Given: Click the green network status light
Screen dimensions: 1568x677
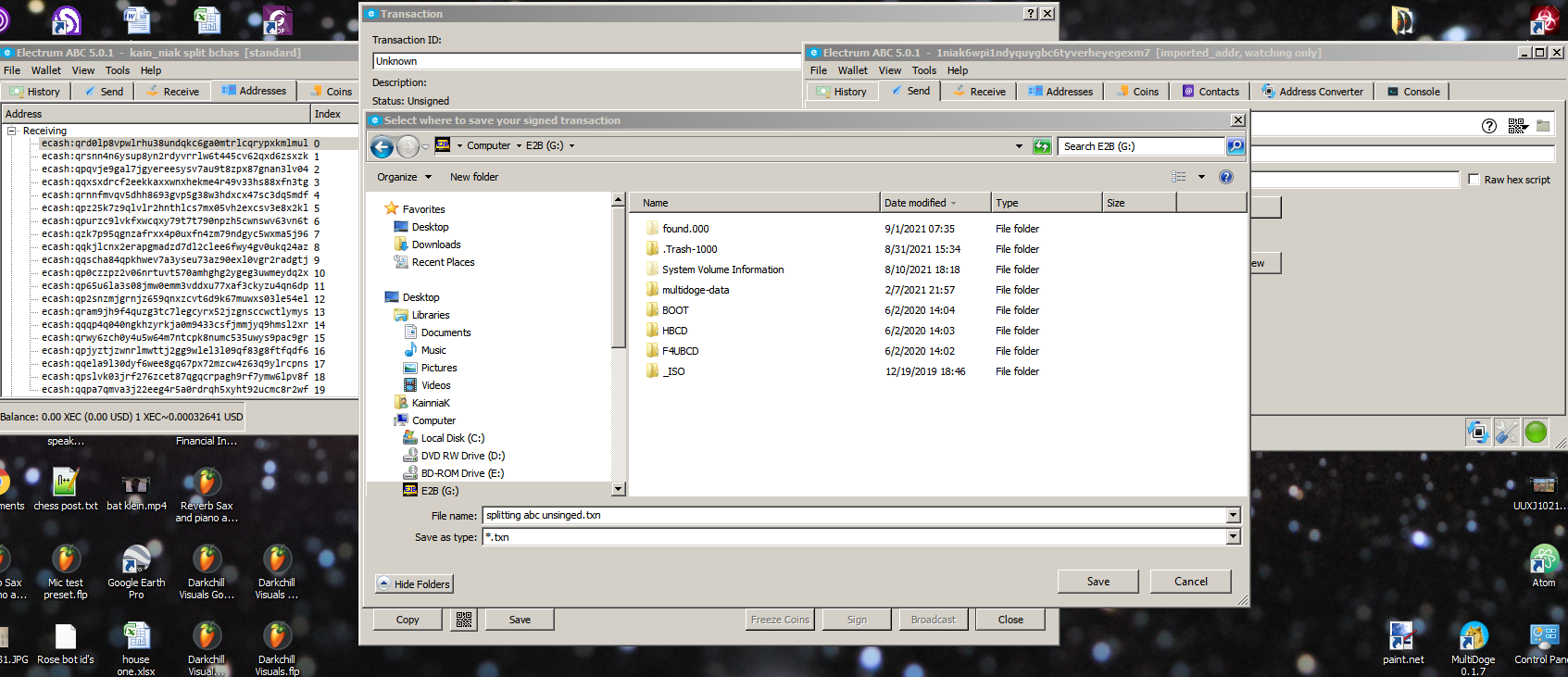Looking at the screenshot, I should tap(1536, 432).
